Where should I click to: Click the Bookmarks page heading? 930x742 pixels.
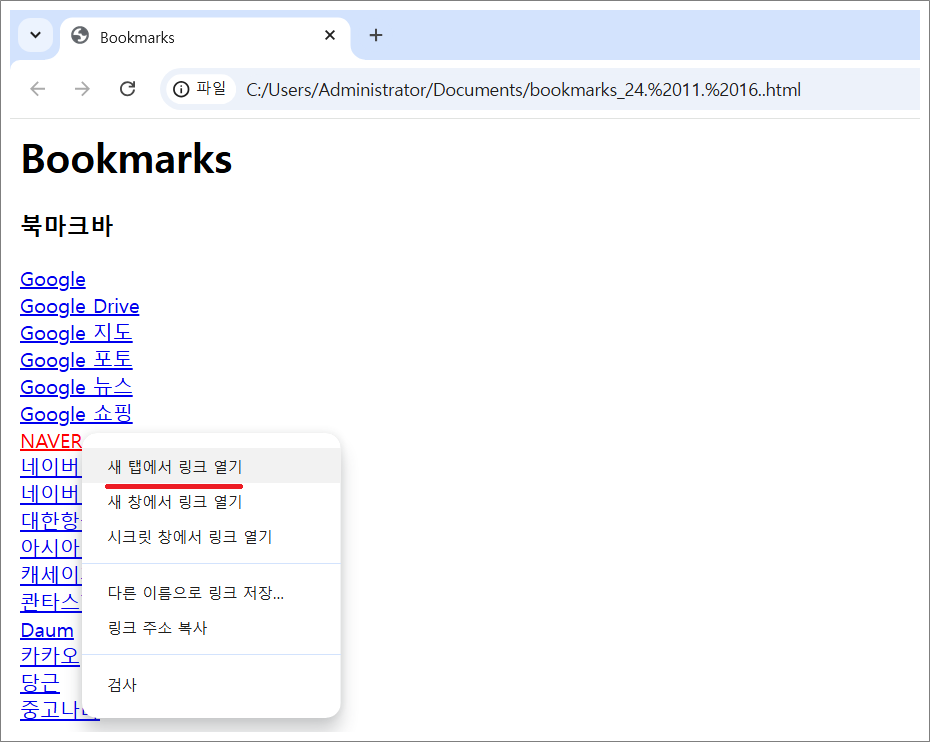pos(126,159)
